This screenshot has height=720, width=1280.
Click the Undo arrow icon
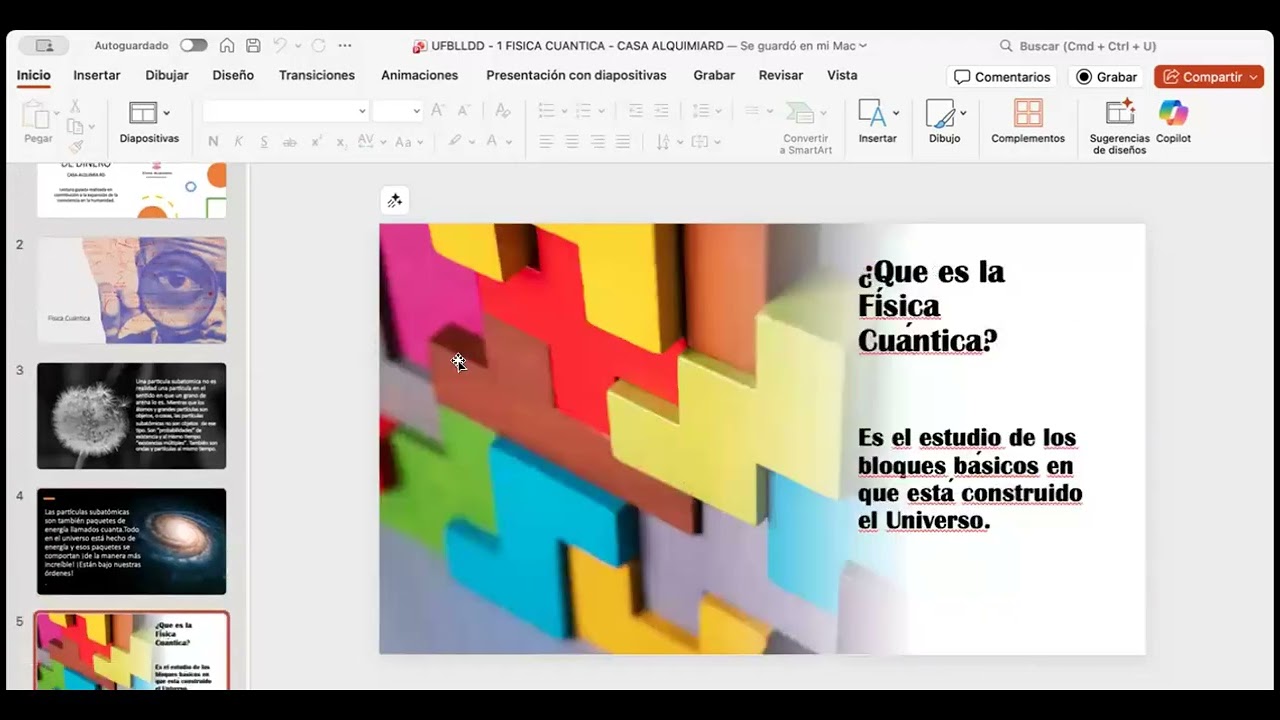click(x=279, y=45)
